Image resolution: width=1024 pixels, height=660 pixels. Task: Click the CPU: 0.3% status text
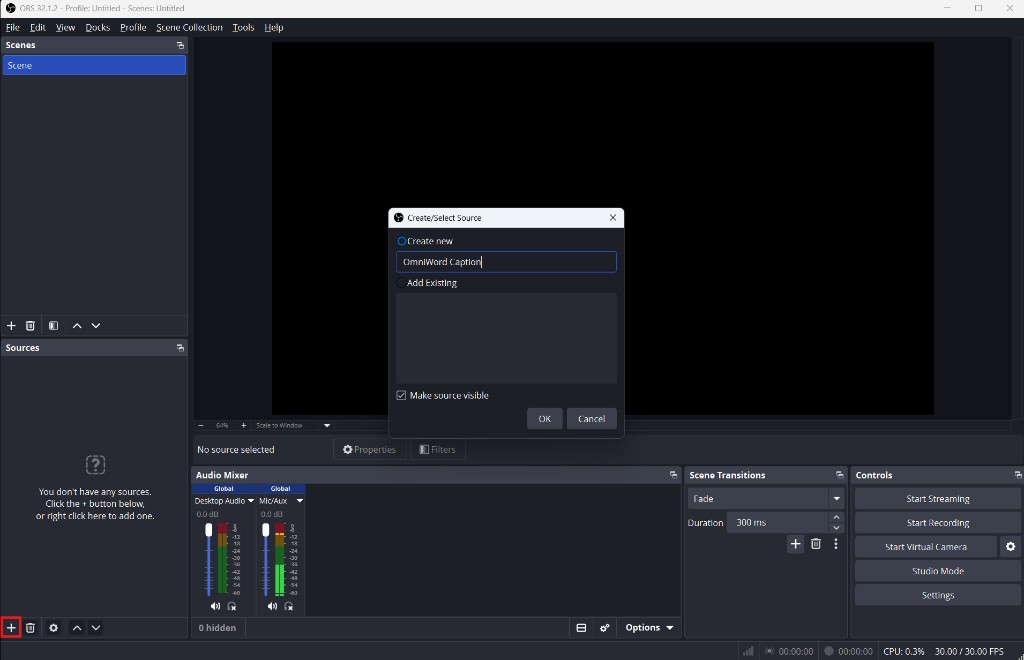pos(904,652)
